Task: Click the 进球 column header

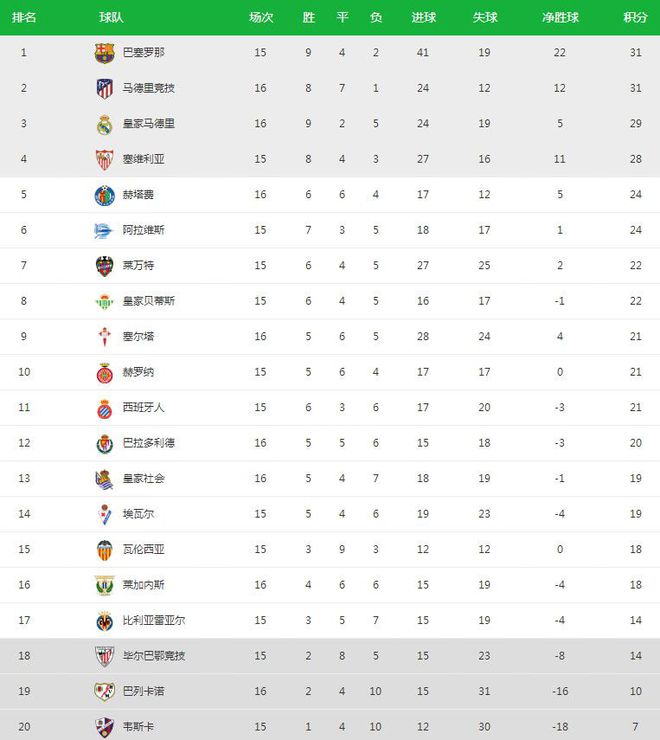Action: 423,17
